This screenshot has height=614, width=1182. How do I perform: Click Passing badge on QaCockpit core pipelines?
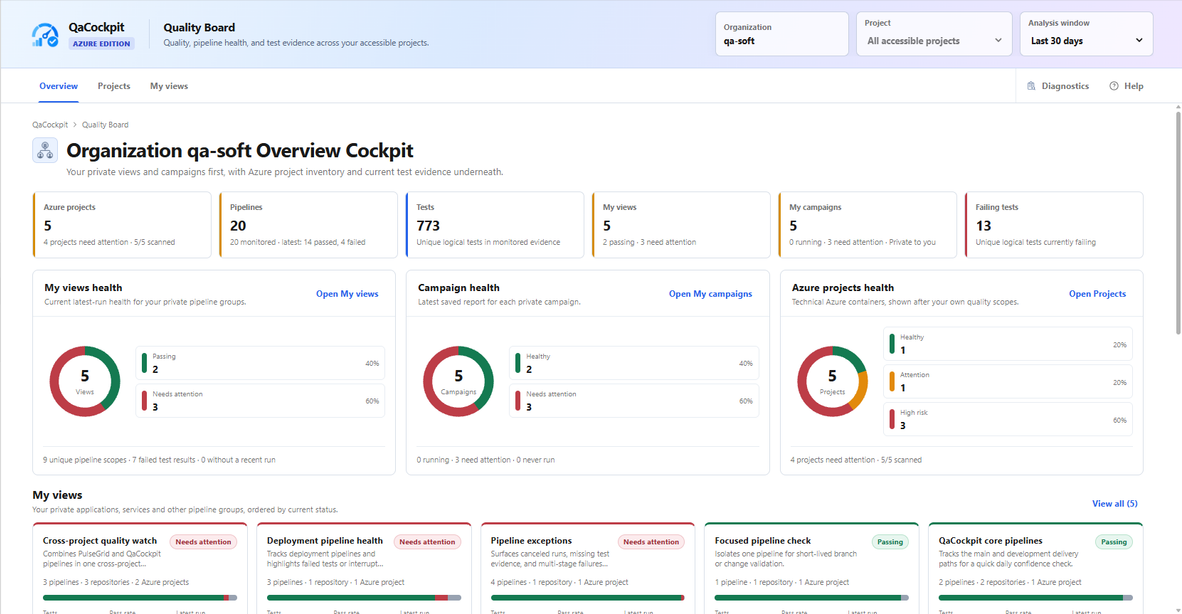(x=1114, y=542)
